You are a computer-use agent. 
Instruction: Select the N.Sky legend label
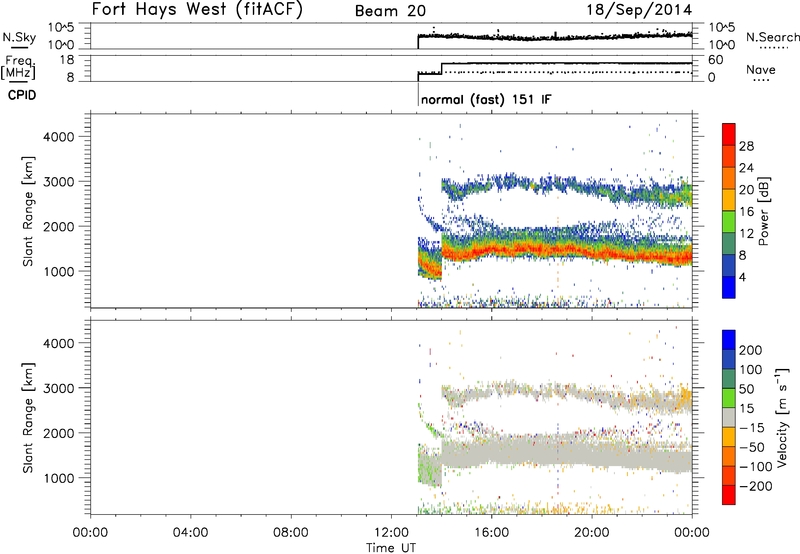click(19, 37)
